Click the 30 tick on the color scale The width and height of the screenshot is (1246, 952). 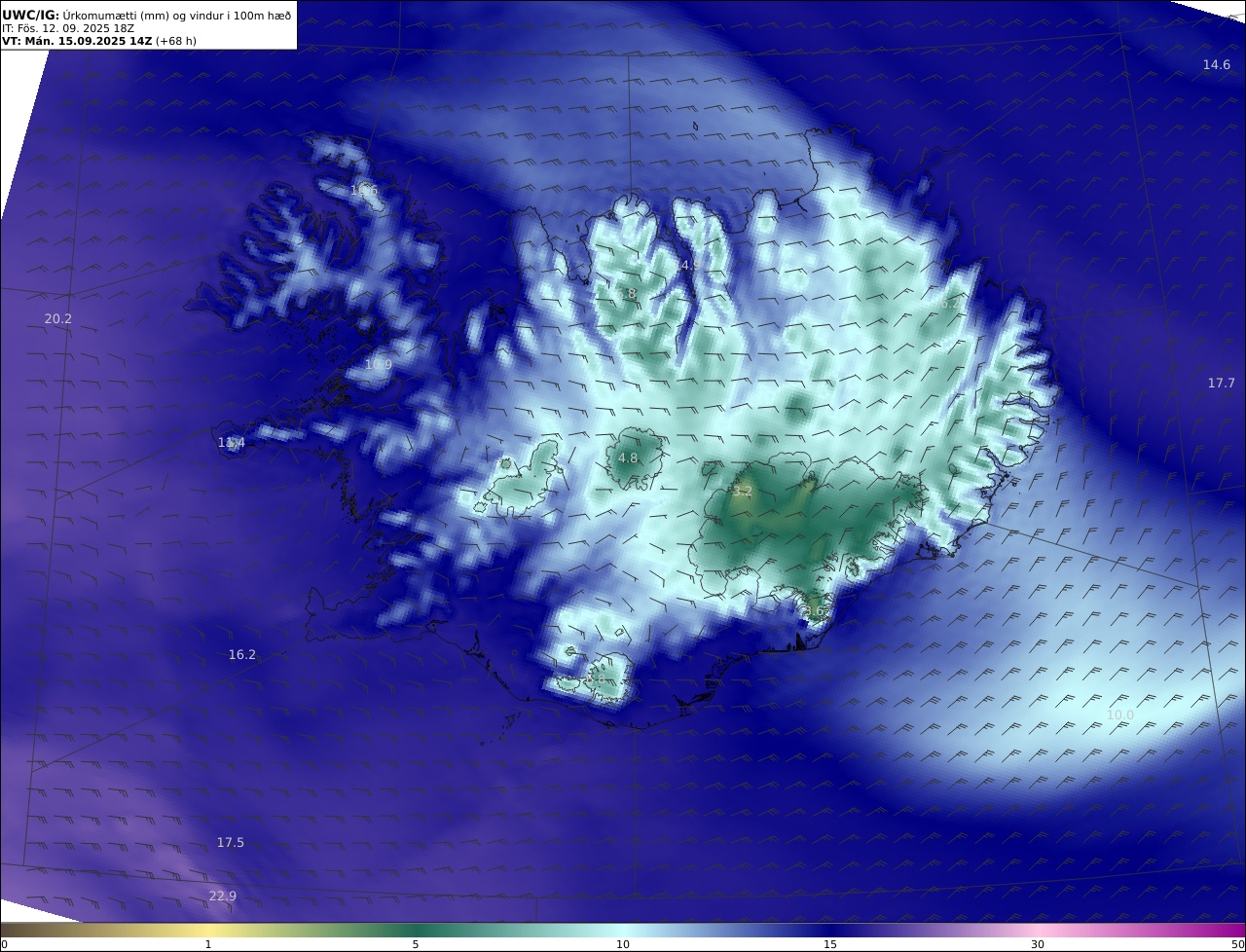tap(1038, 944)
